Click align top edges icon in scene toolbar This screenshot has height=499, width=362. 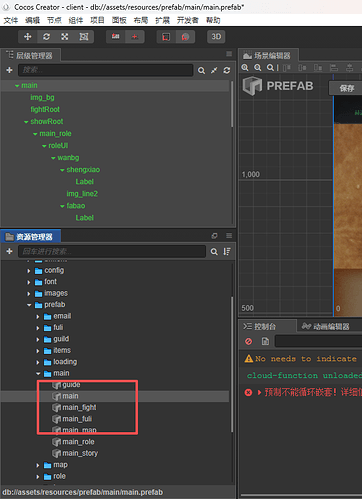pos(287,68)
